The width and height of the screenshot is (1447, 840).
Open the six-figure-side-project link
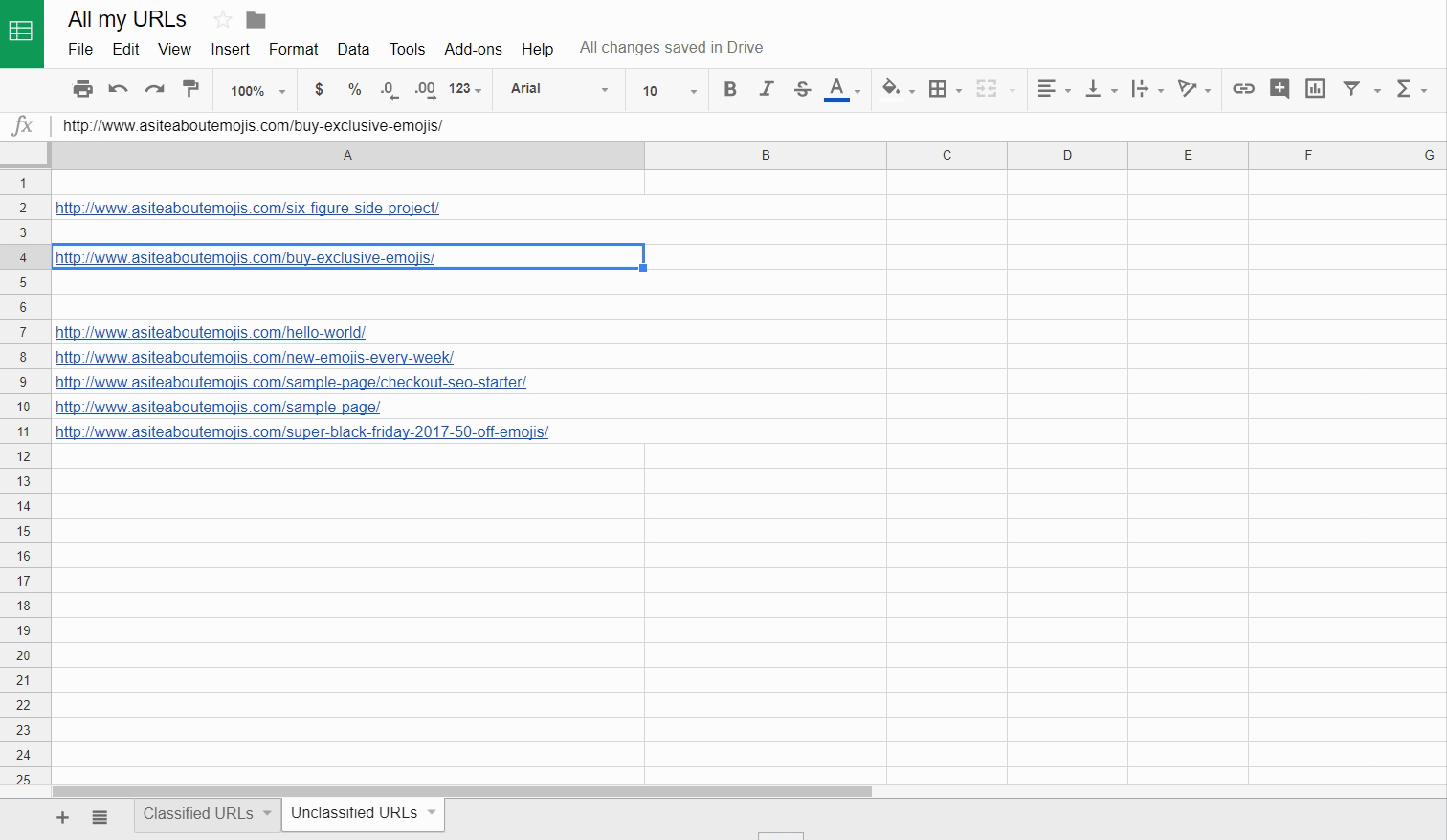pos(247,208)
